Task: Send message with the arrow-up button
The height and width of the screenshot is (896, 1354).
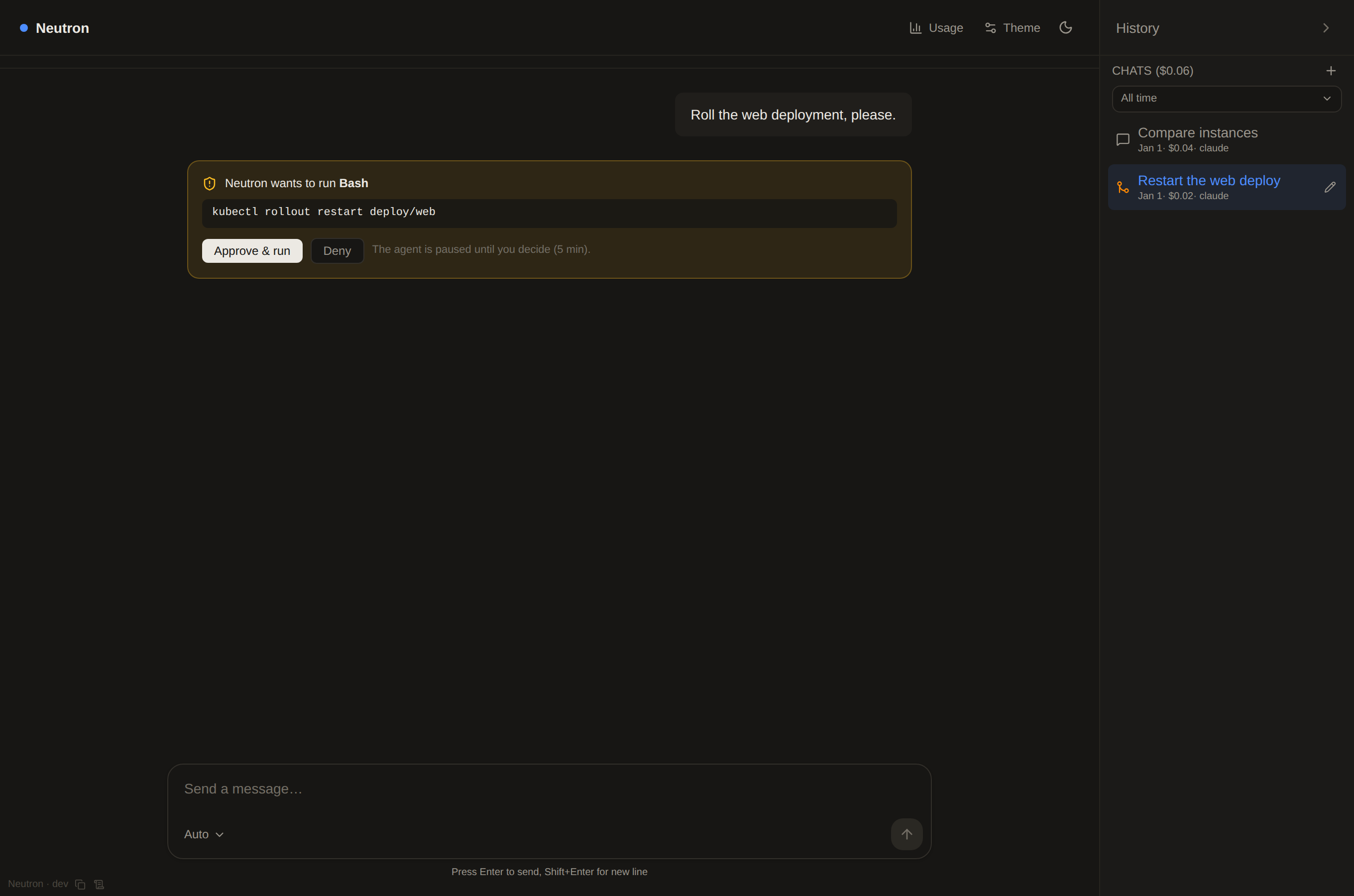Action: coord(906,834)
